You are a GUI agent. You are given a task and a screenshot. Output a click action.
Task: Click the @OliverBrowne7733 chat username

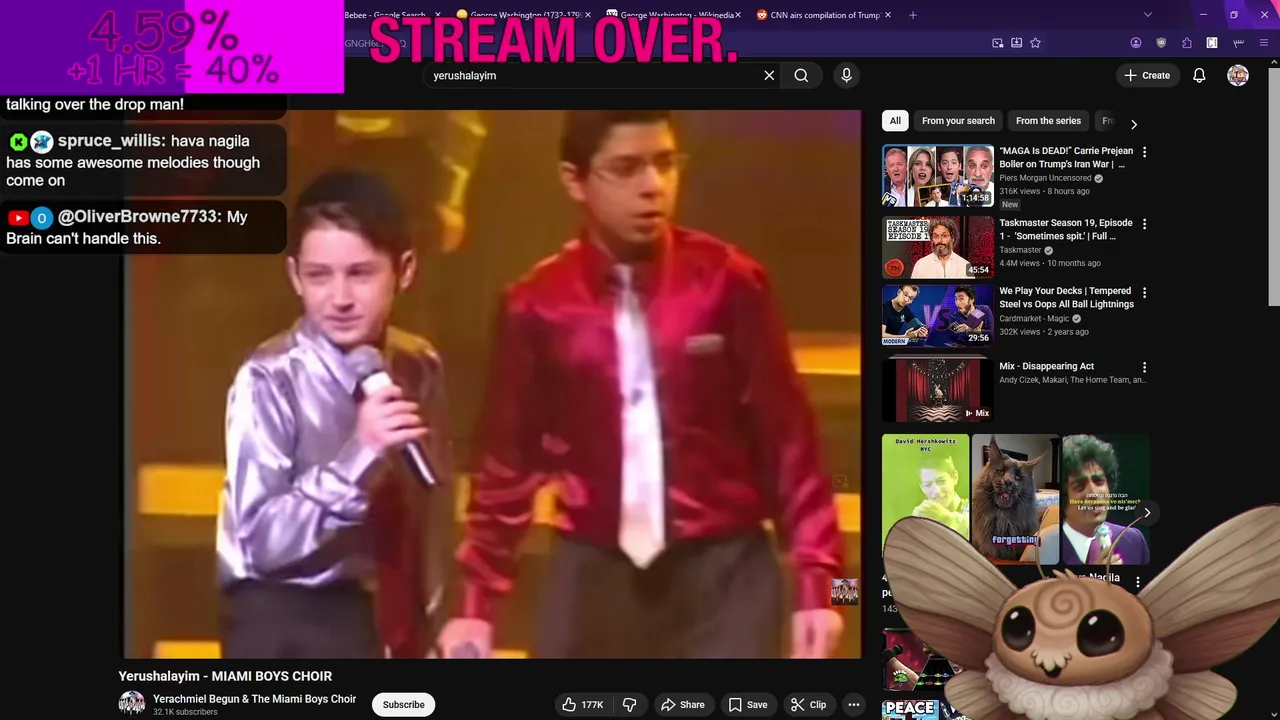[x=138, y=216]
